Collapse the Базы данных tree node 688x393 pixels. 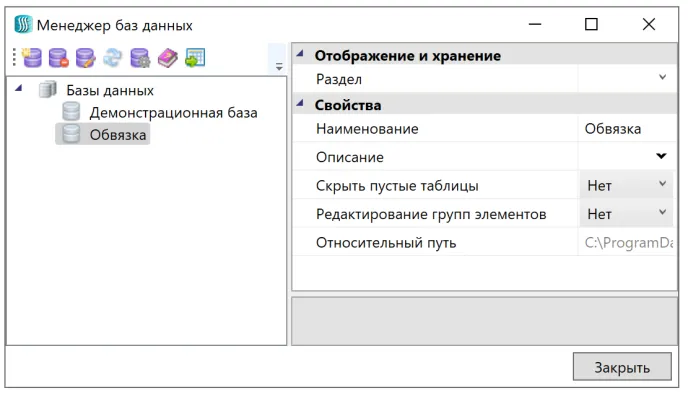point(18,88)
